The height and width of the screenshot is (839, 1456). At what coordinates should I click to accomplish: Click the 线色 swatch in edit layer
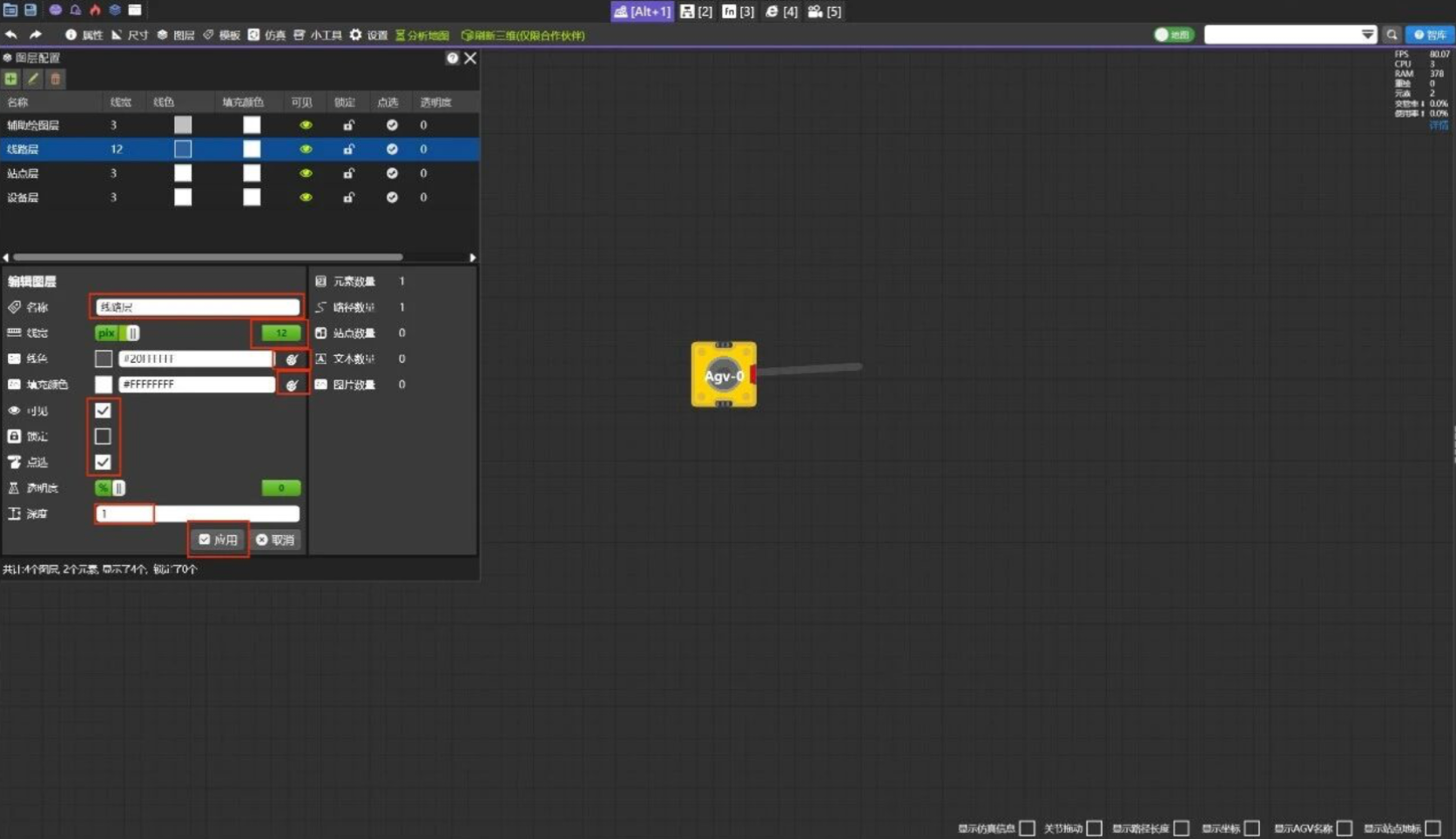point(104,359)
